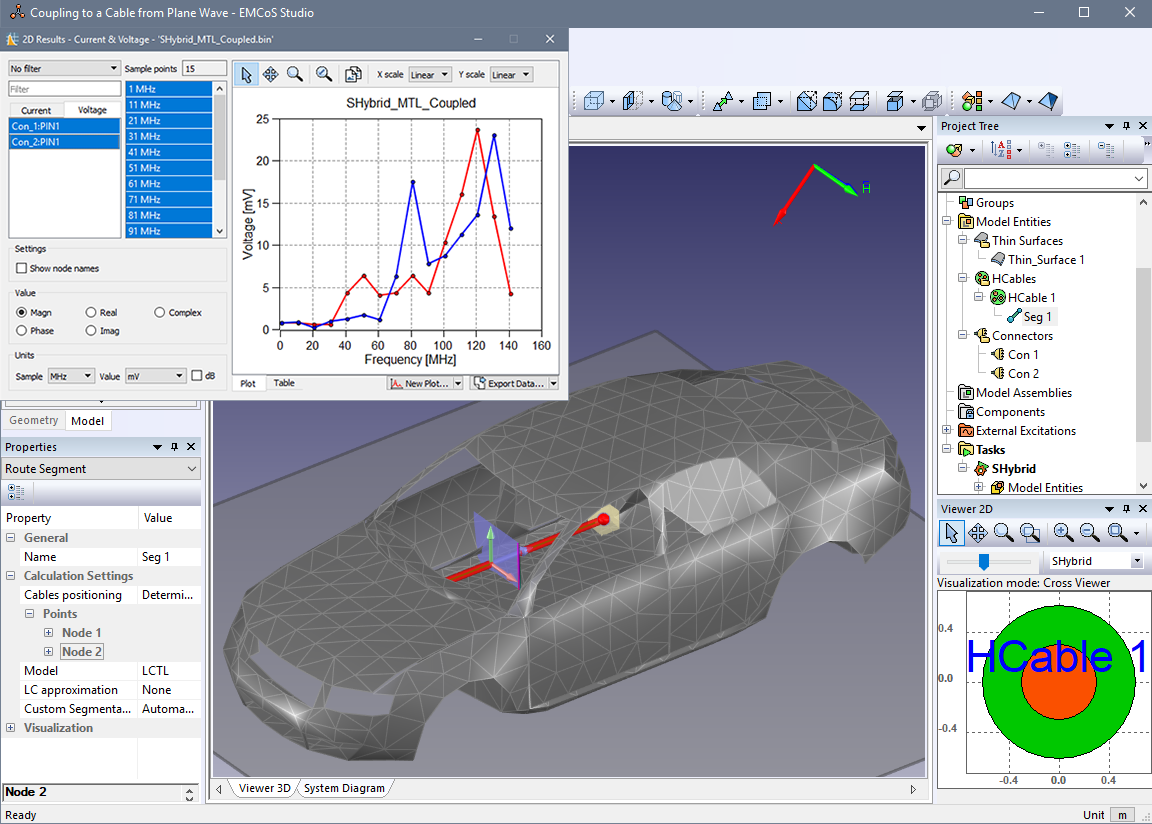The width and height of the screenshot is (1152, 824).
Task: Enable the Show node names checkbox
Action: tap(21, 269)
